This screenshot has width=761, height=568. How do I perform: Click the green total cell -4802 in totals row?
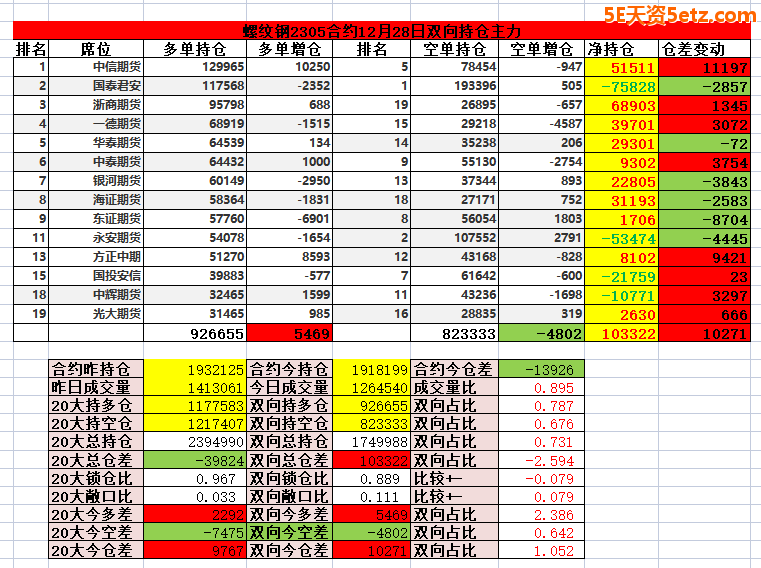pyautogui.click(x=542, y=333)
